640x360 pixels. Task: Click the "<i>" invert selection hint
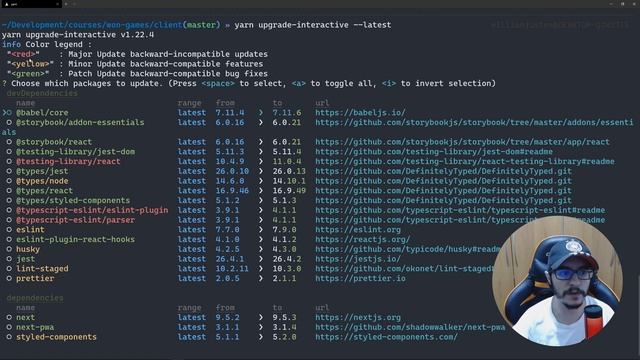click(x=389, y=84)
